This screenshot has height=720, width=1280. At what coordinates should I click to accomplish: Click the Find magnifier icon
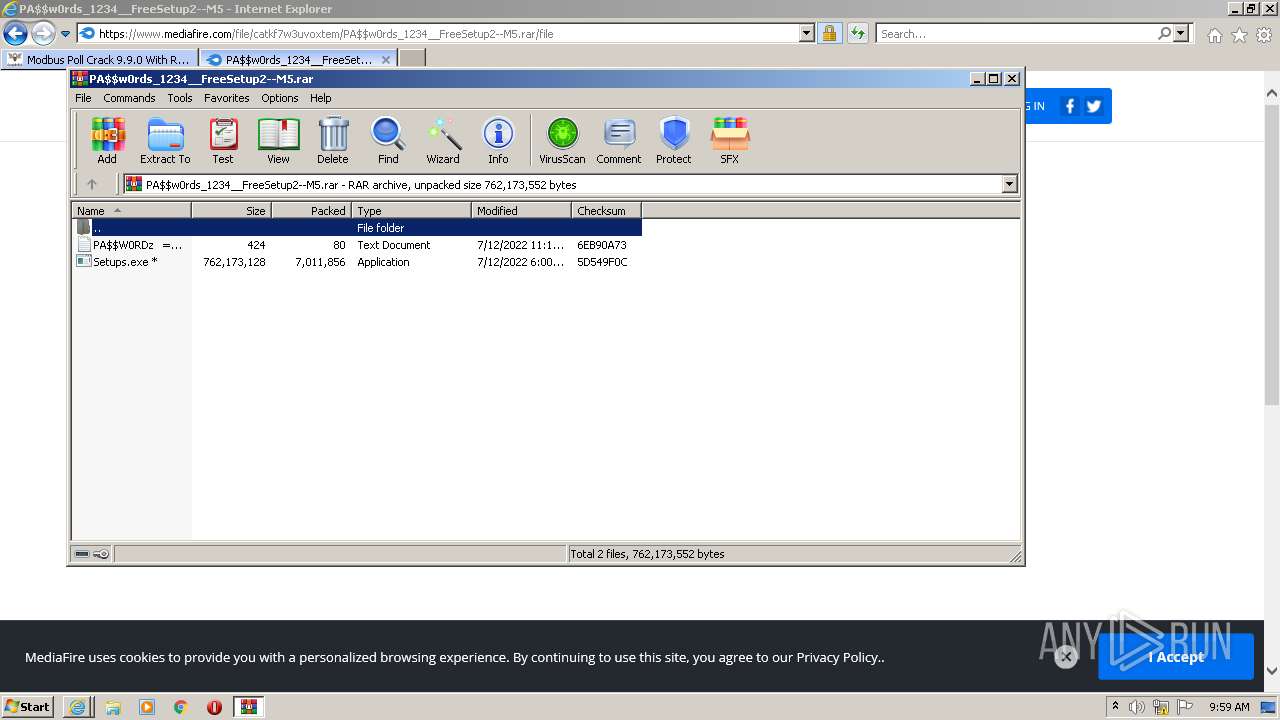coord(388,141)
